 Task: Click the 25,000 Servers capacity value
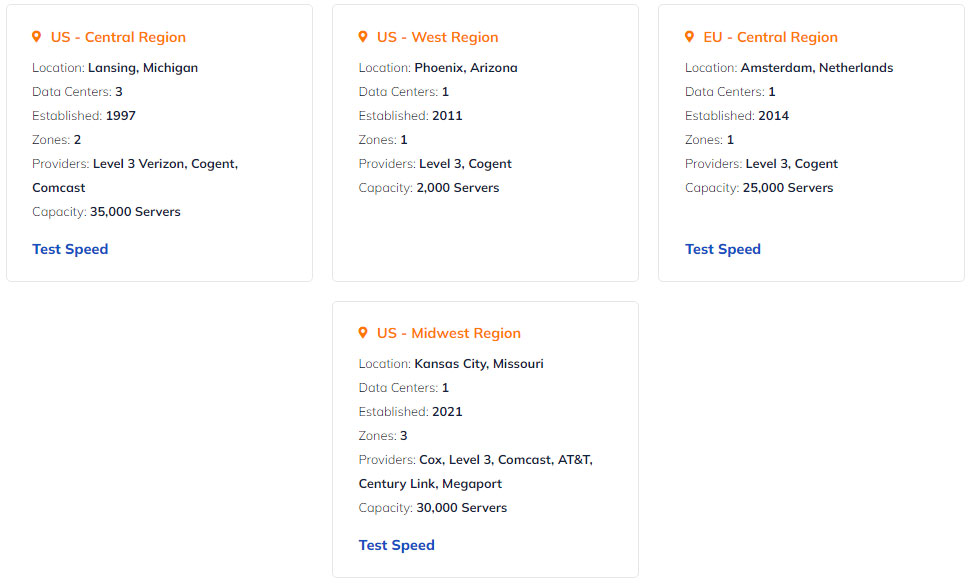click(x=788, y=188)
